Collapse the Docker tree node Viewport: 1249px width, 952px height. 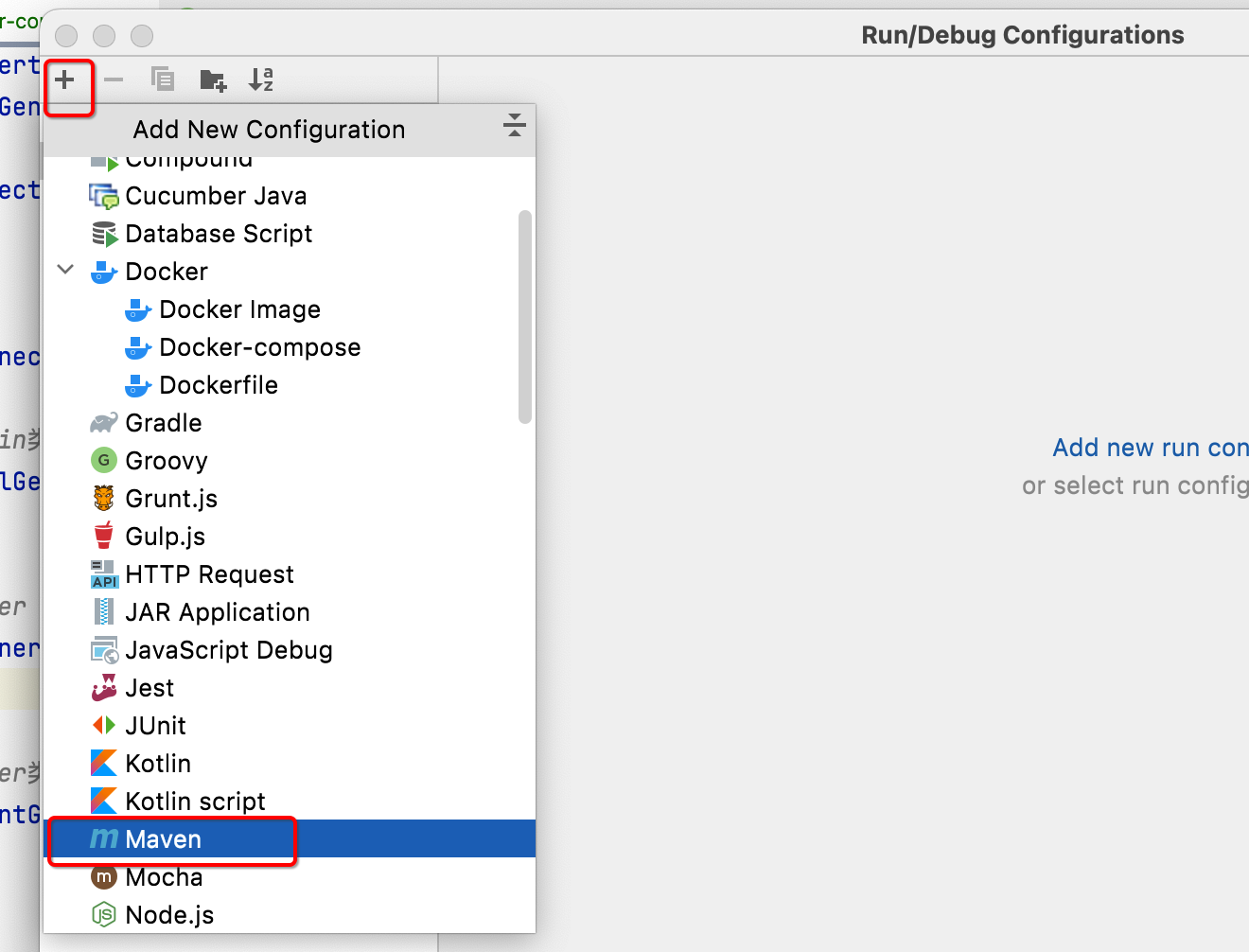tap(65, 270)
